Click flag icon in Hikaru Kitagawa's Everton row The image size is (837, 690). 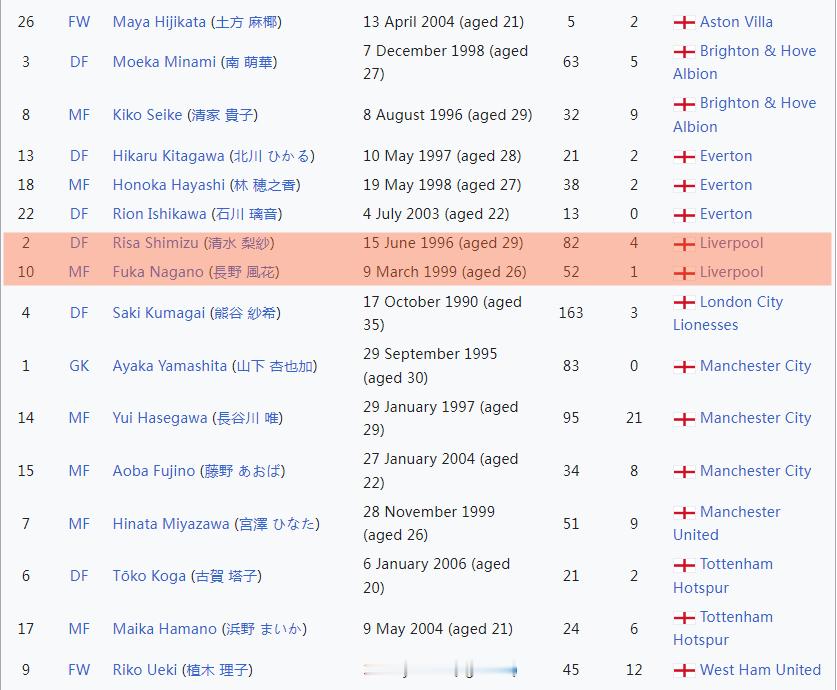click(684, 157)
